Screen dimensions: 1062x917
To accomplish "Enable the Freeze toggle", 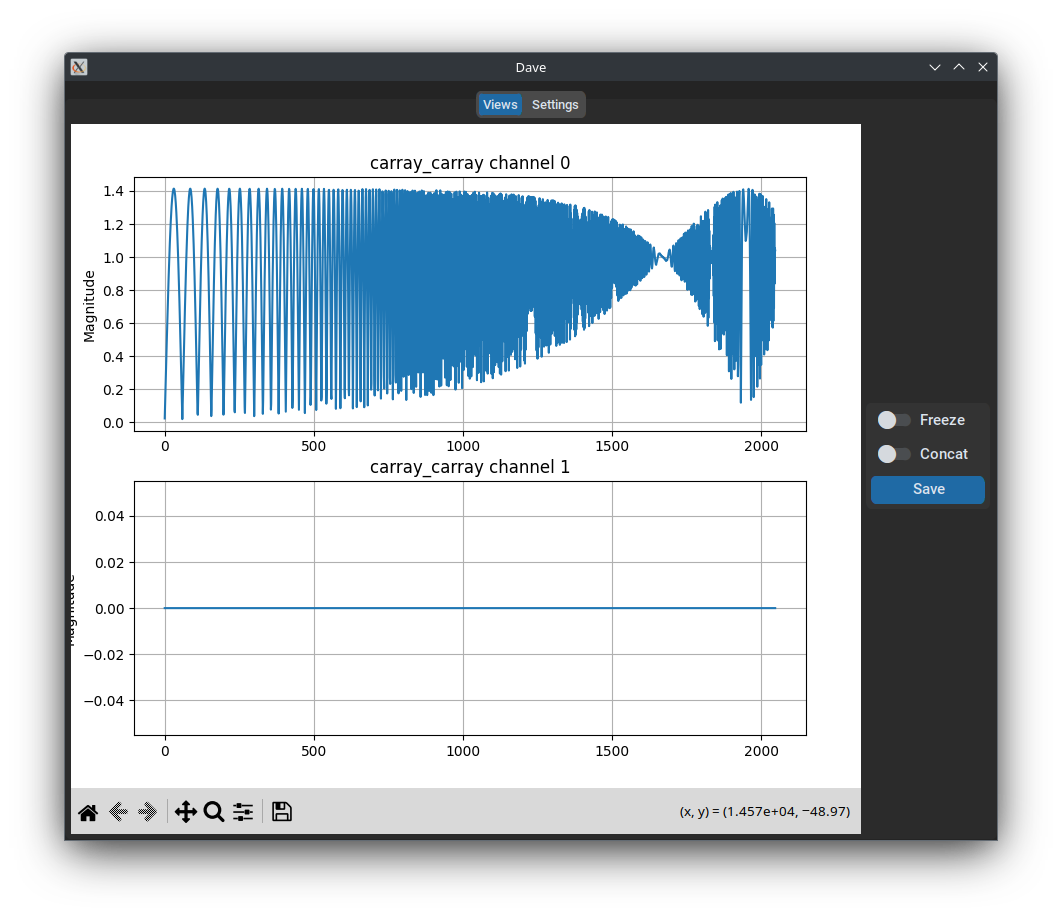I will [x=893, y=420].
